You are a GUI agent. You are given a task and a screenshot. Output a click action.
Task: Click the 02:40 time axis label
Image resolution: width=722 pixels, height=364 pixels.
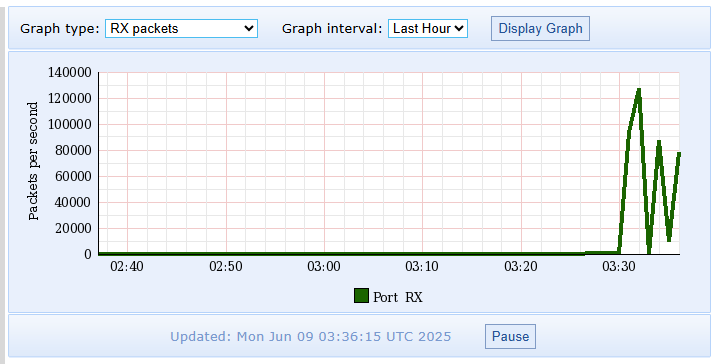[x=127, y=266]
